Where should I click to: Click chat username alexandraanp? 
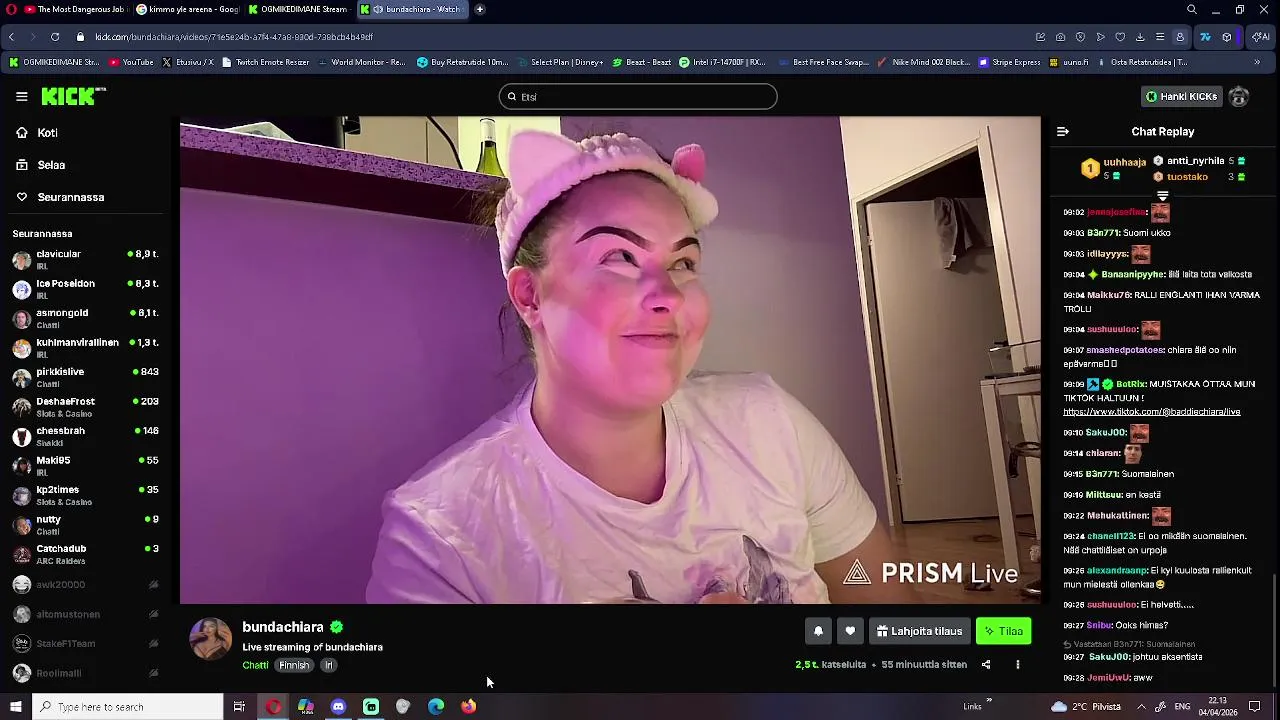[1114, 571]
